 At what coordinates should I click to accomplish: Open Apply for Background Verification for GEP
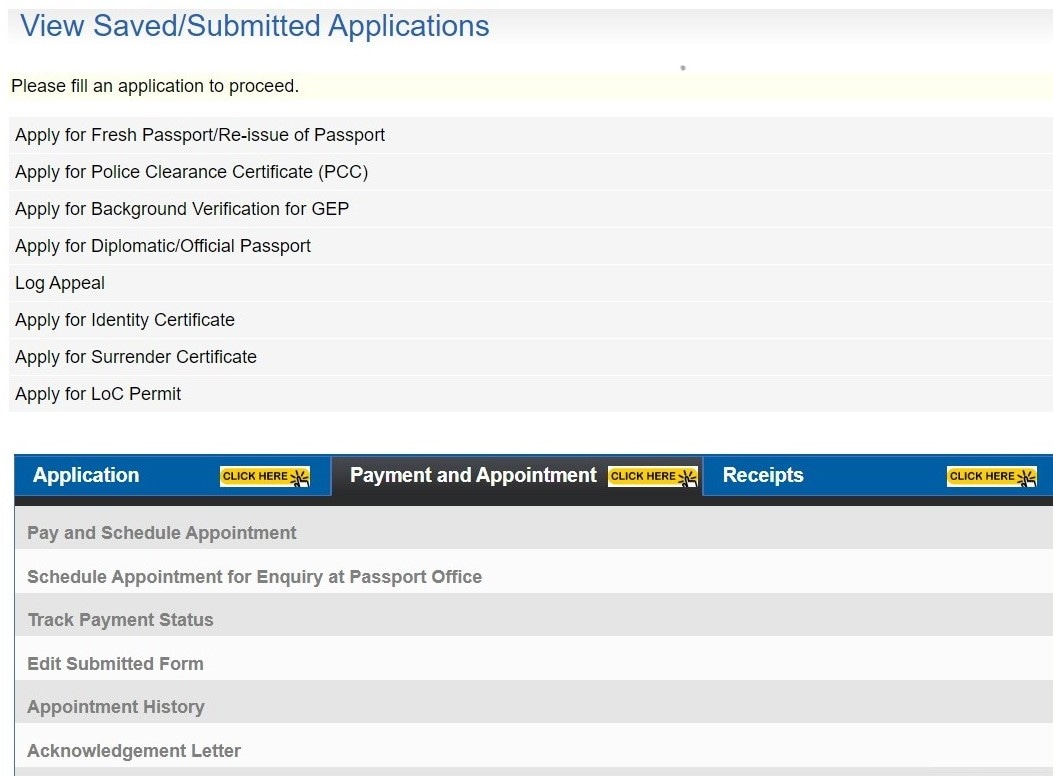pos(182,209)
